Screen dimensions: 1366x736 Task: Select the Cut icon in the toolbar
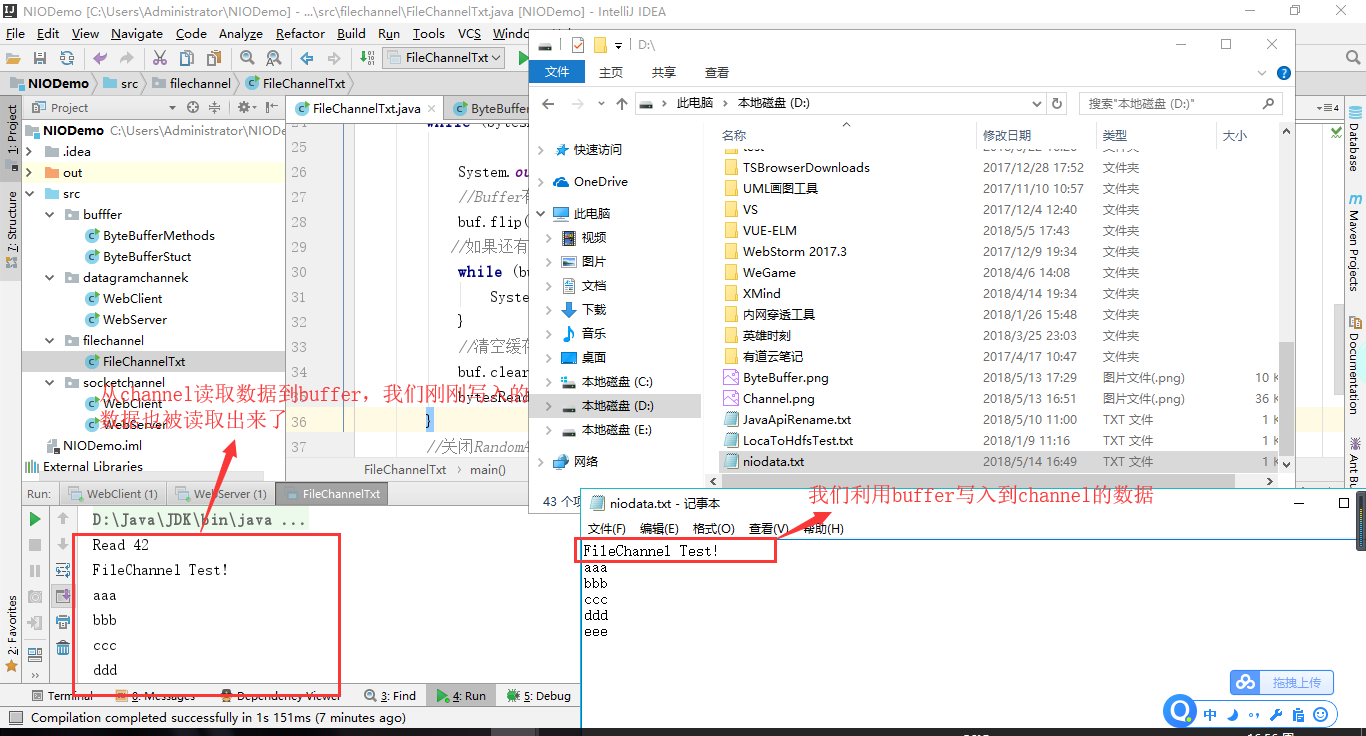160,57
